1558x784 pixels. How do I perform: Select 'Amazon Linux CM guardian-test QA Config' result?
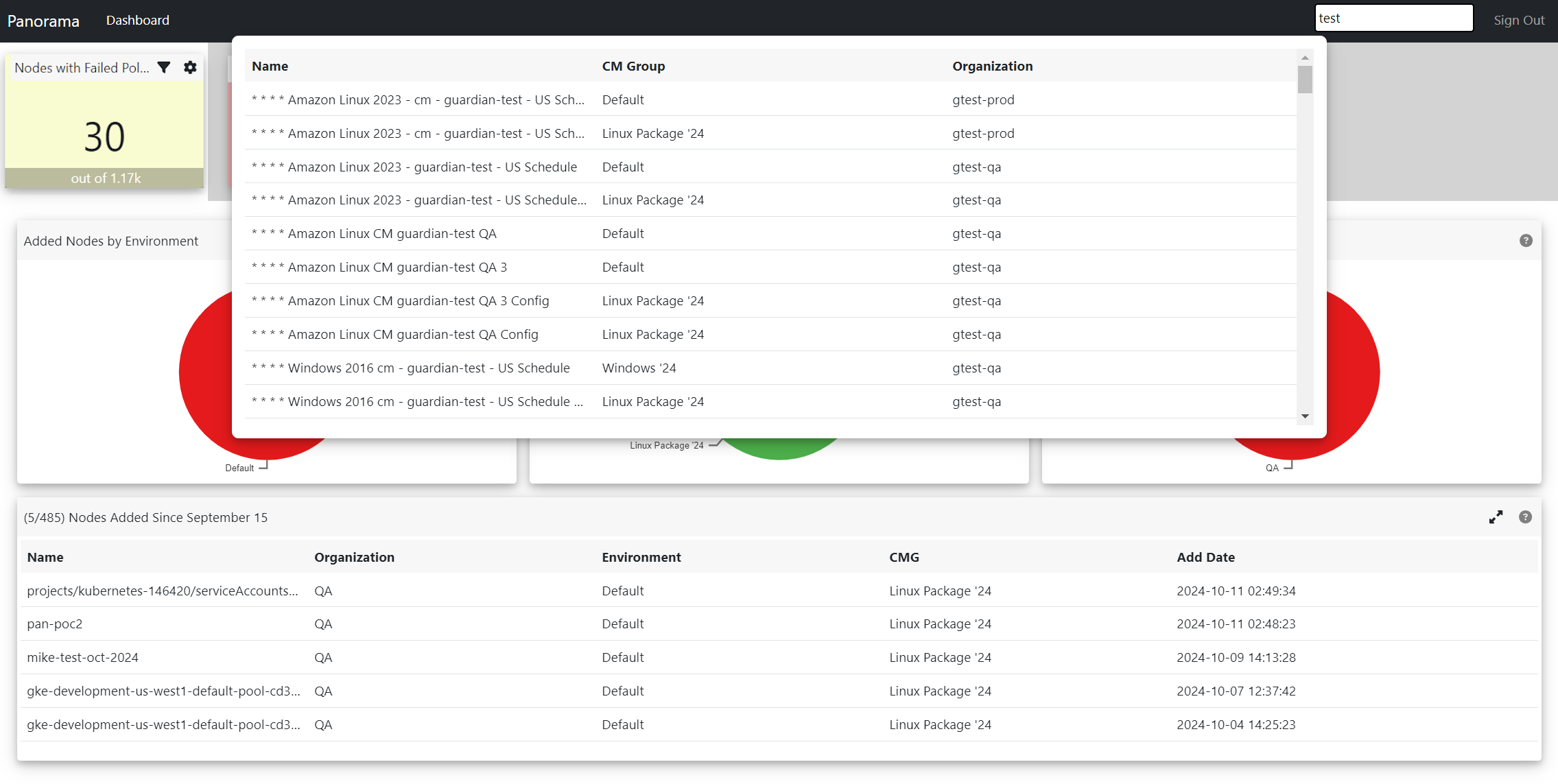[x=770, y=335]
